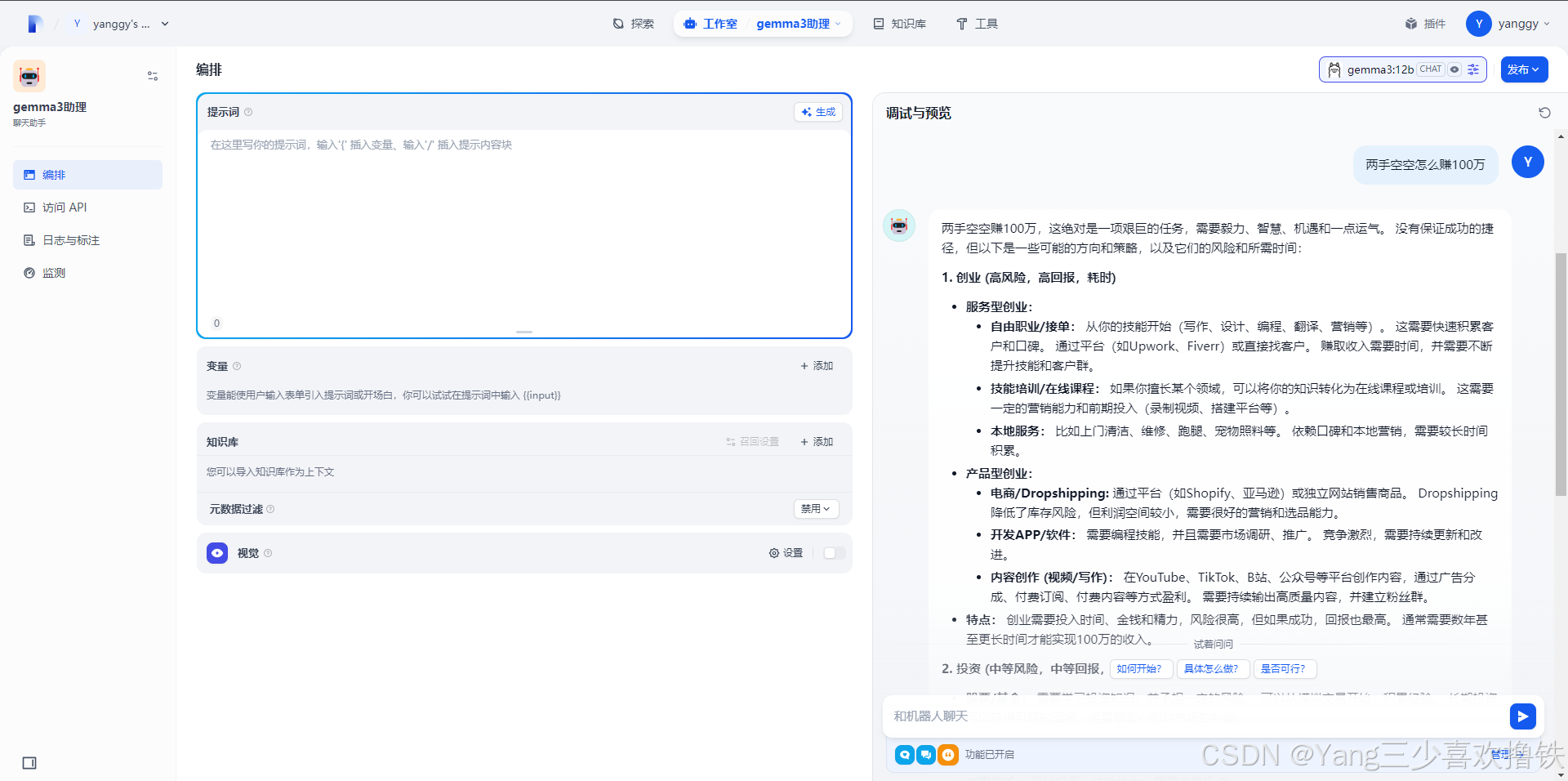Select 编排 (Orchestrate) in the sidebar
The height and width of the screenshot is (781, 1568).
[x=87, y=175]
